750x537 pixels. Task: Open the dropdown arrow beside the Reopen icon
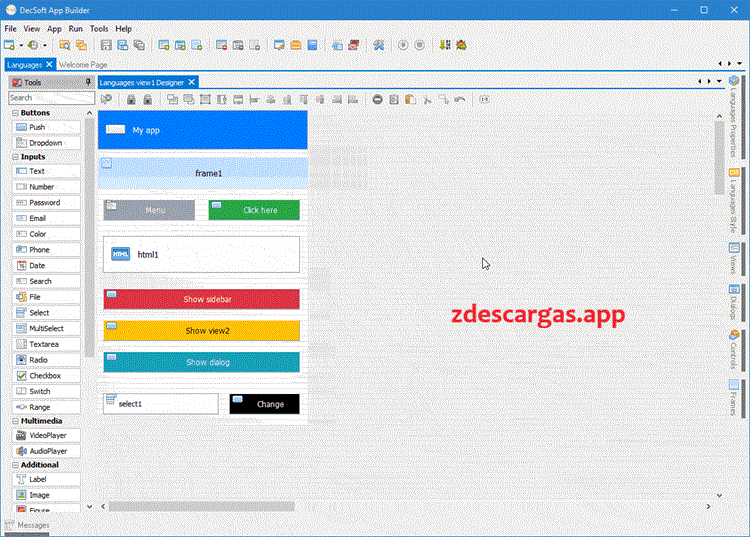point(45,45)
